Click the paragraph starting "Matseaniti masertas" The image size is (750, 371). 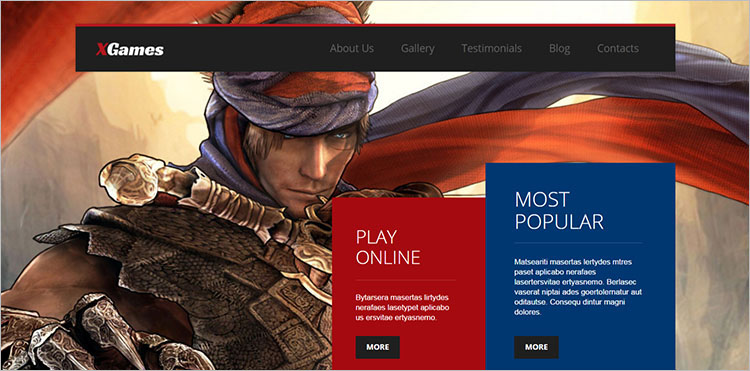coord(578,287)
